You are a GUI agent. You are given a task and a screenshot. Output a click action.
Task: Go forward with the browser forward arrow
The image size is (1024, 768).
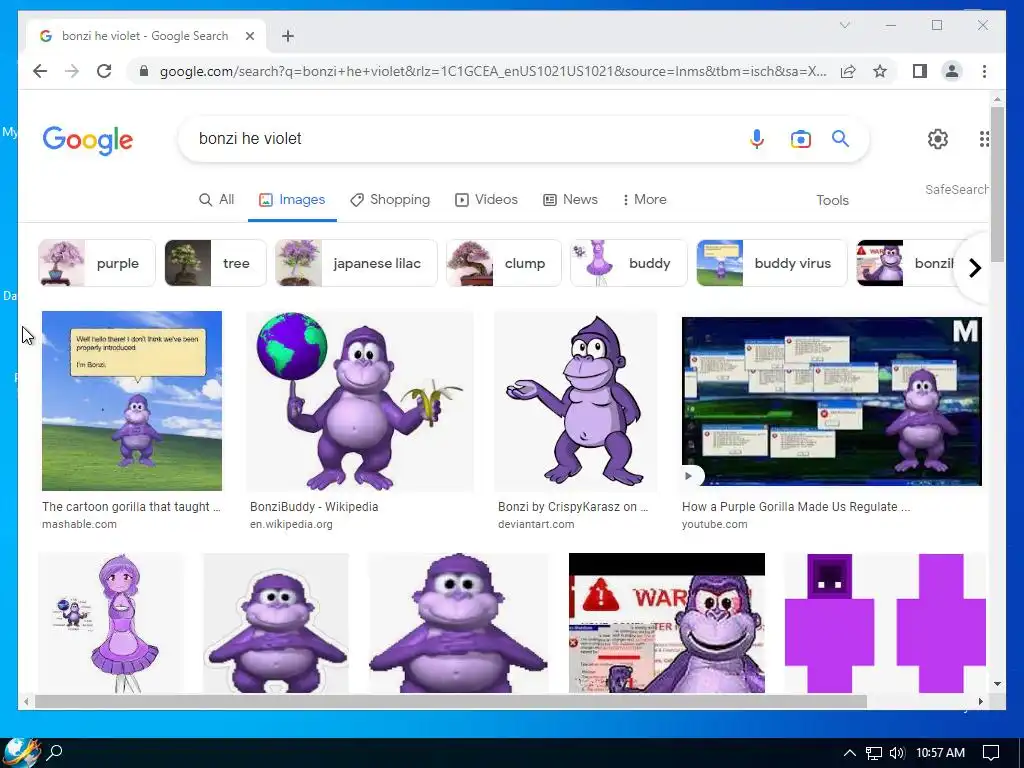[x=72, y=71]
